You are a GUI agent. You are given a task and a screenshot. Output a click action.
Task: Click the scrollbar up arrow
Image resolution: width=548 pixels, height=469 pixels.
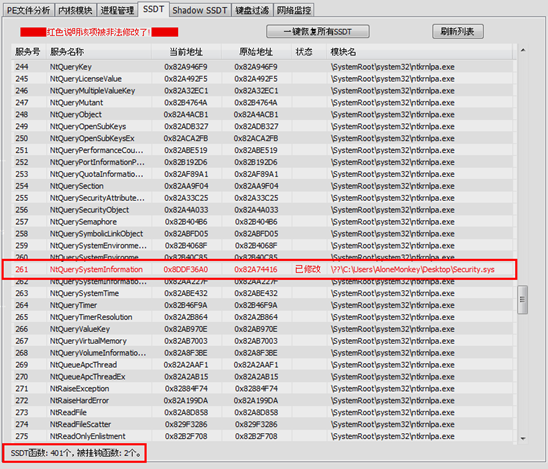click(x=523, y=51)
